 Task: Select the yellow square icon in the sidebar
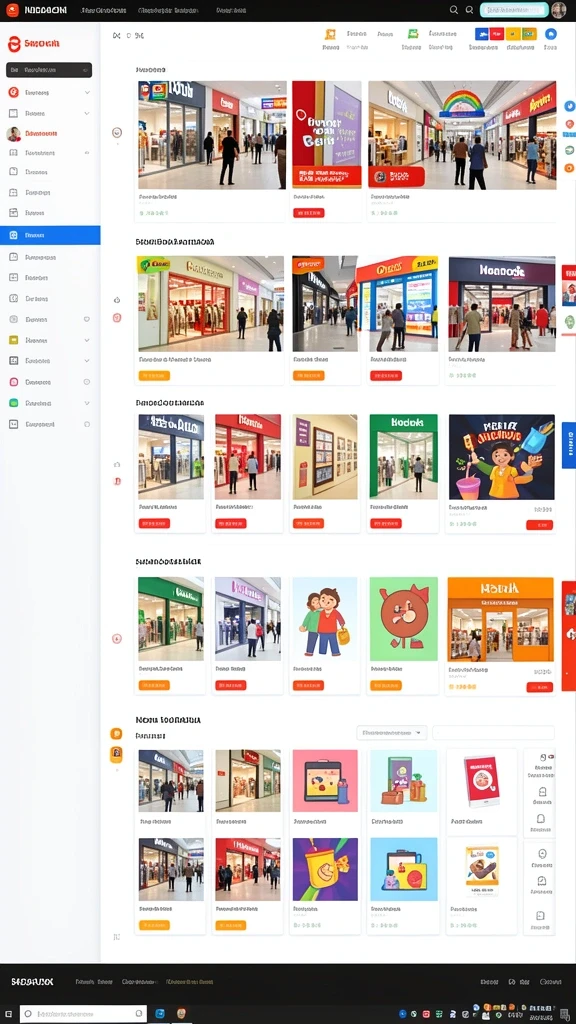tap(13, 340)
